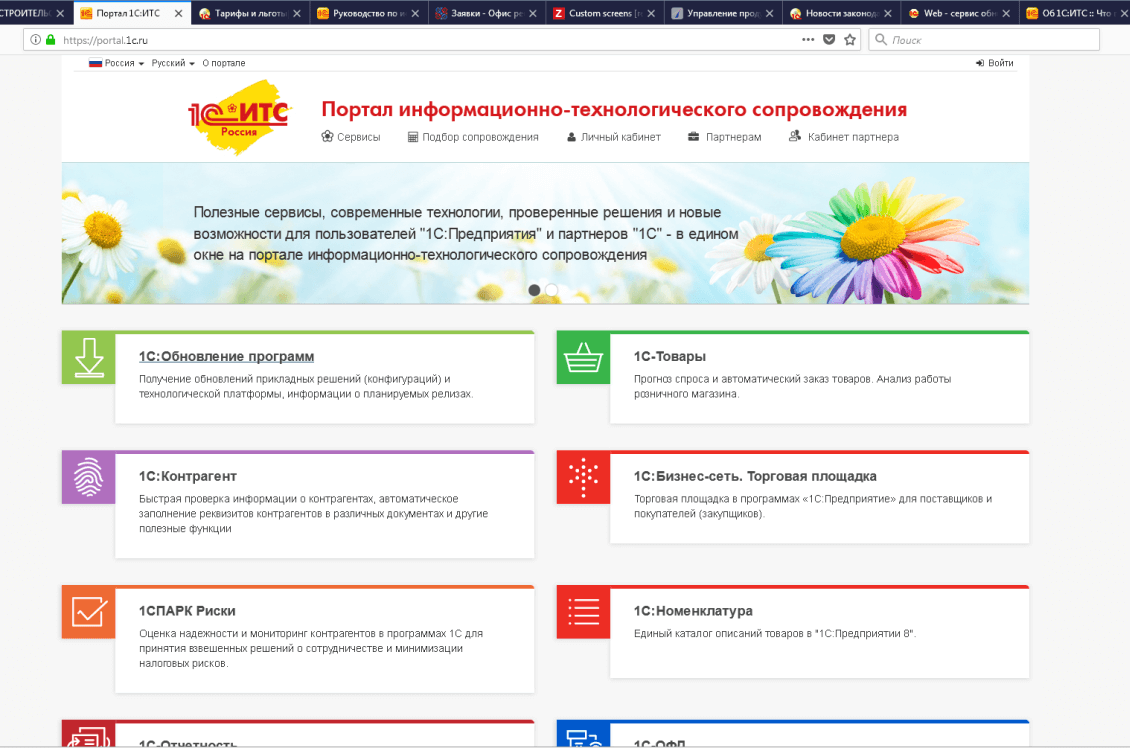Click the Russia flag icon
Image resolution: width=1130 pixels, height=748 pixels.
[95, 63]
